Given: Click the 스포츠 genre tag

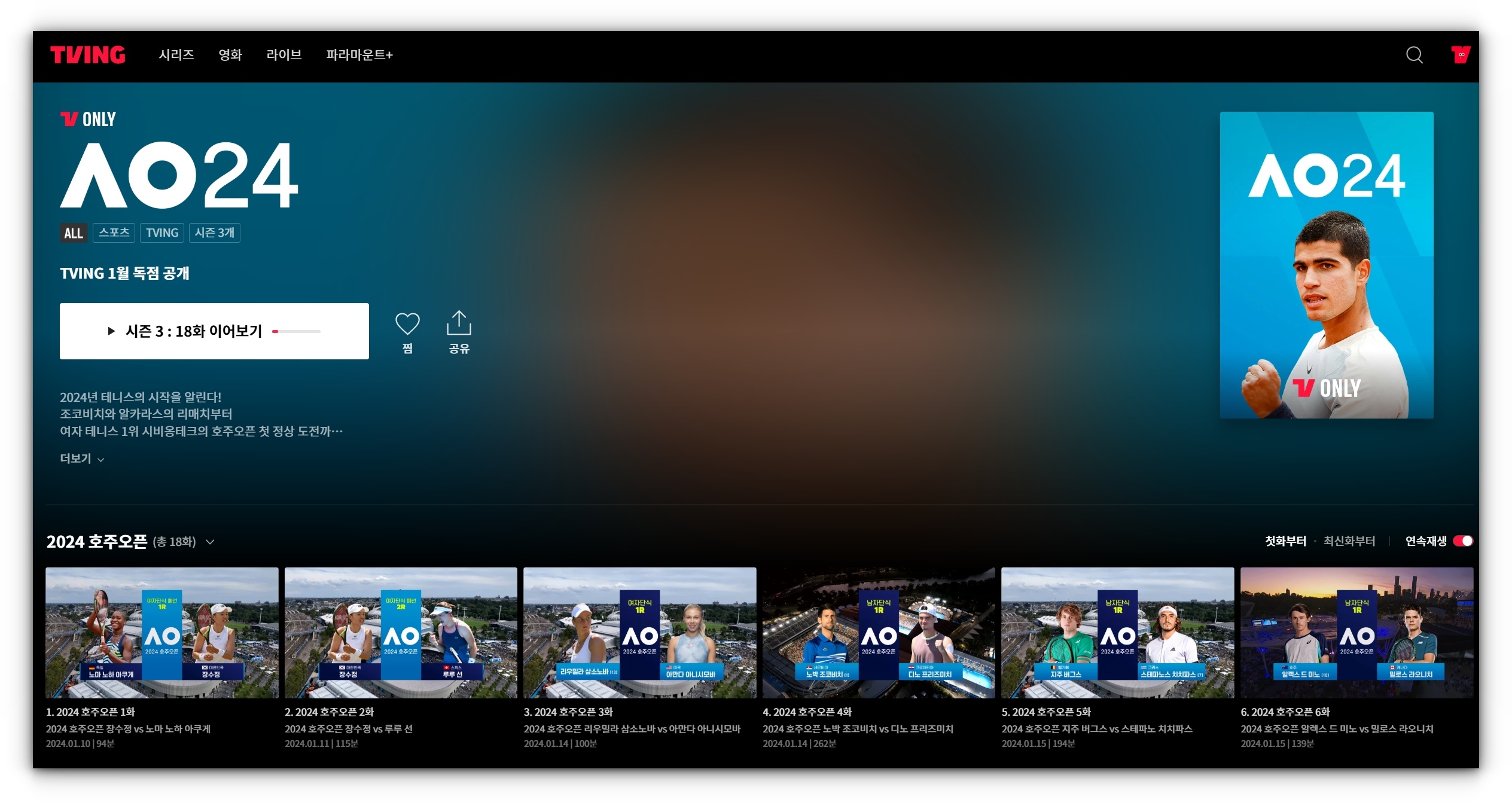Looking at the screenshot, I should pyautogui.click(x=114, y=233).
